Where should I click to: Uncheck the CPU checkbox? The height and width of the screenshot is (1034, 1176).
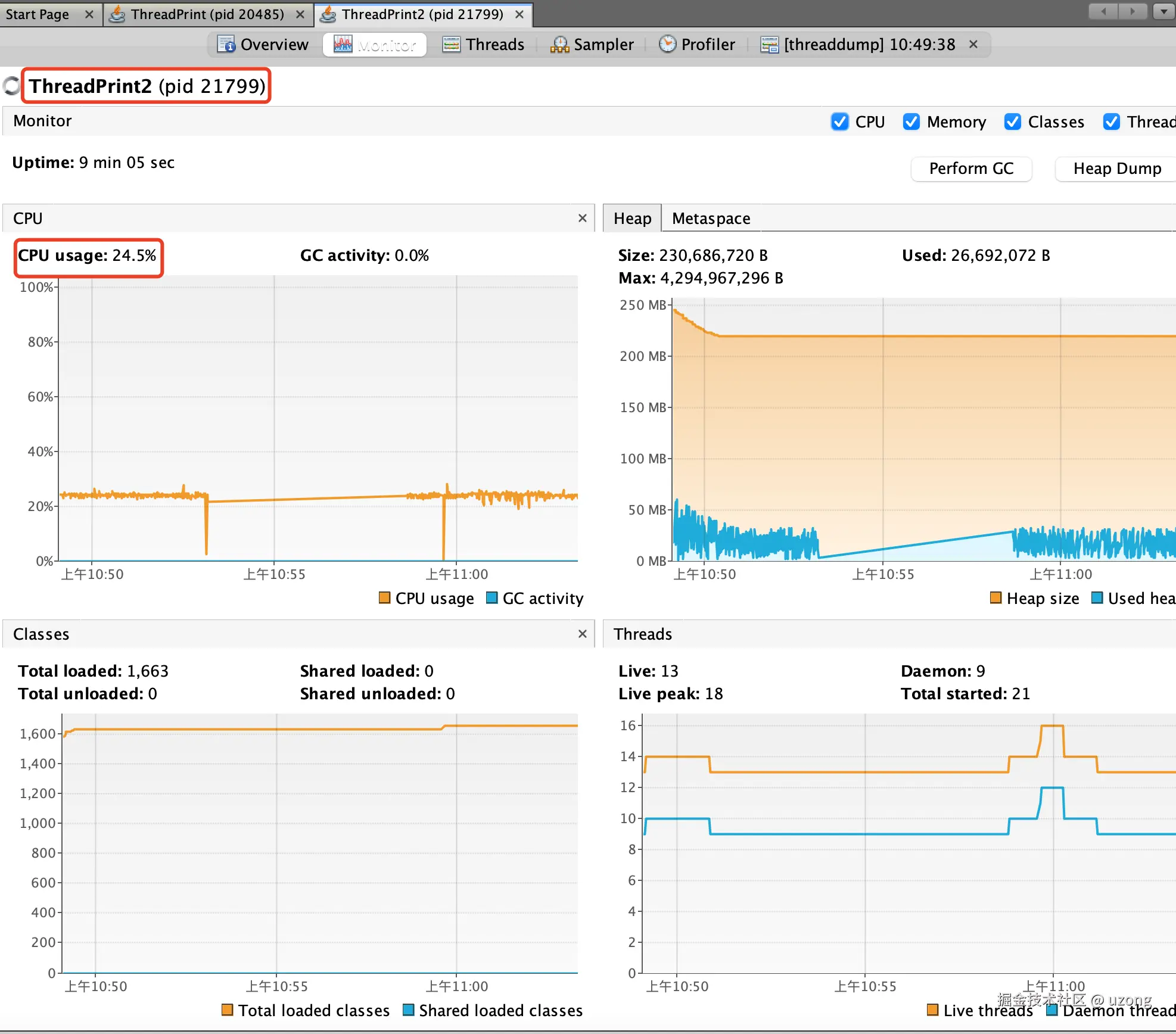pyautogui.click(x=839, y=122)
